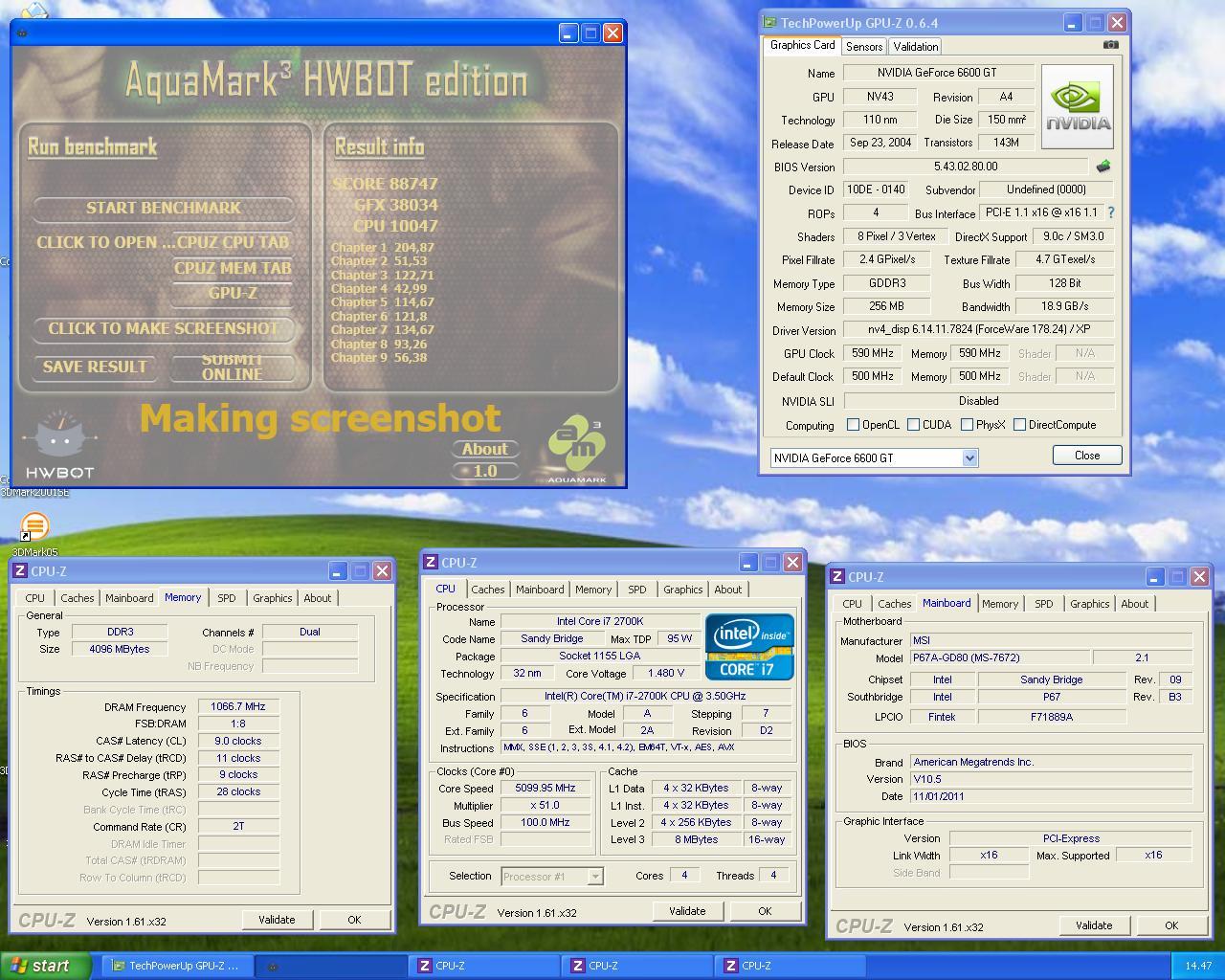This screenshot has width=1225, height=980.
Task: Click BIOS Date value 11/01/2011
Action: point(1051,795)
